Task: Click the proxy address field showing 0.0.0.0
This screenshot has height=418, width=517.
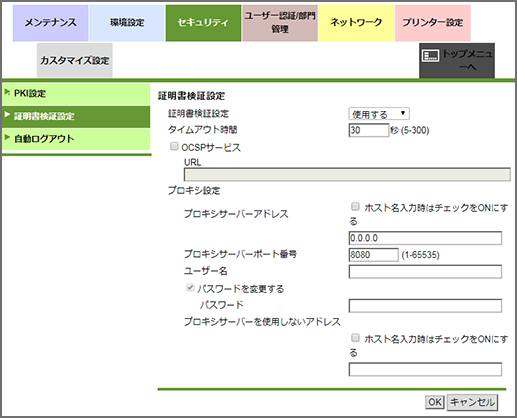Action: pyautogui.click(x=425, y=238)
